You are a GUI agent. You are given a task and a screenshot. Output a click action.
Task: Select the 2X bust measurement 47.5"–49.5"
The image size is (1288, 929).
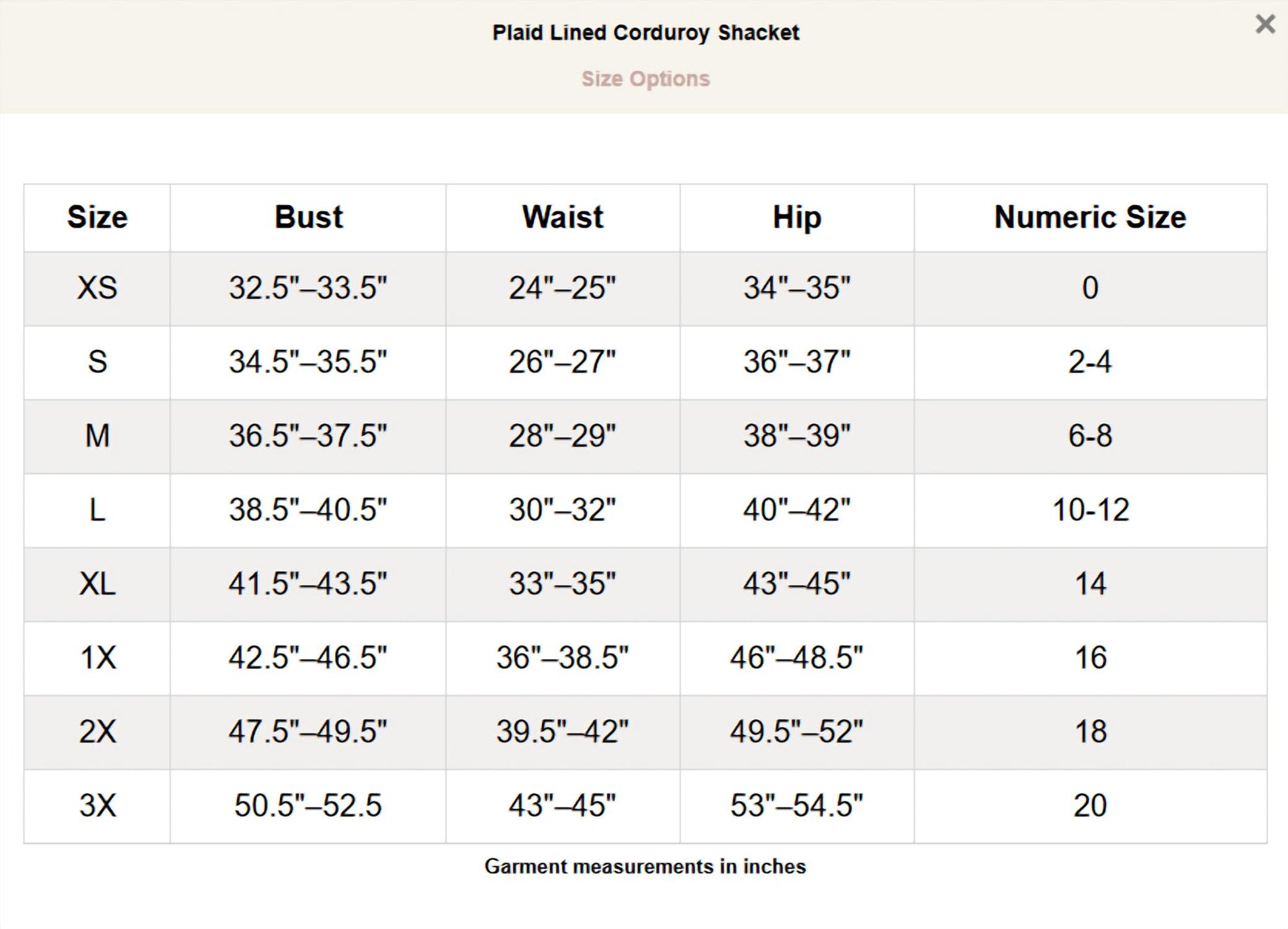point(308,732)
